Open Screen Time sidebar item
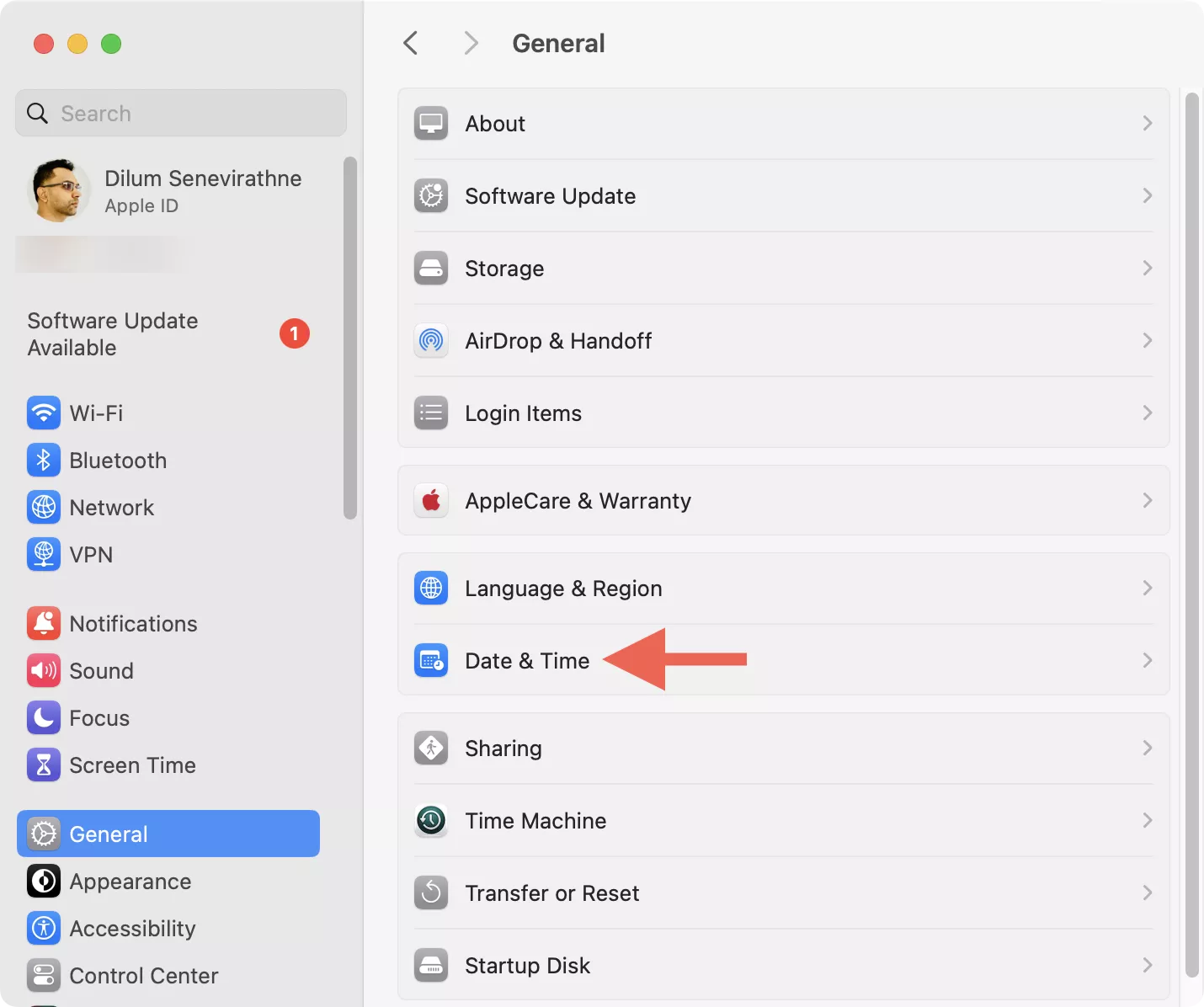Screen dimensions: 1204x1007 tap(132, 765)
